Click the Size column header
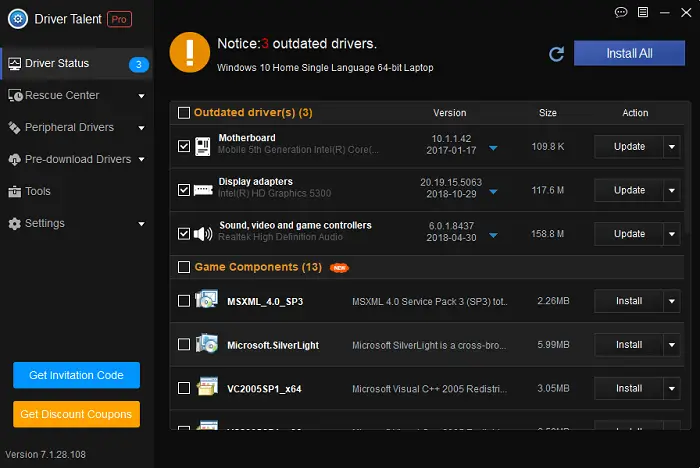 [548, 113]
